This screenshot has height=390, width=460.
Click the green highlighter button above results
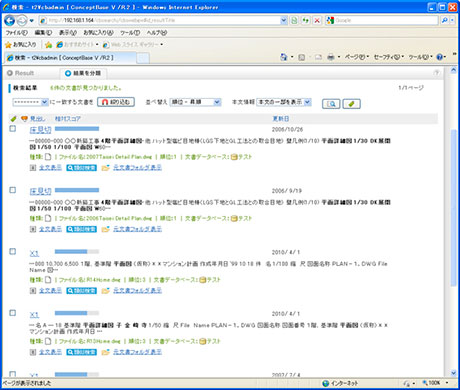pyautogui.click(x=351, y=104)
